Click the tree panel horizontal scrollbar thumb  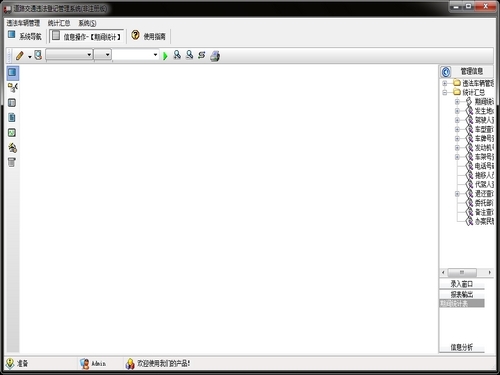click(x=462, y=273)
